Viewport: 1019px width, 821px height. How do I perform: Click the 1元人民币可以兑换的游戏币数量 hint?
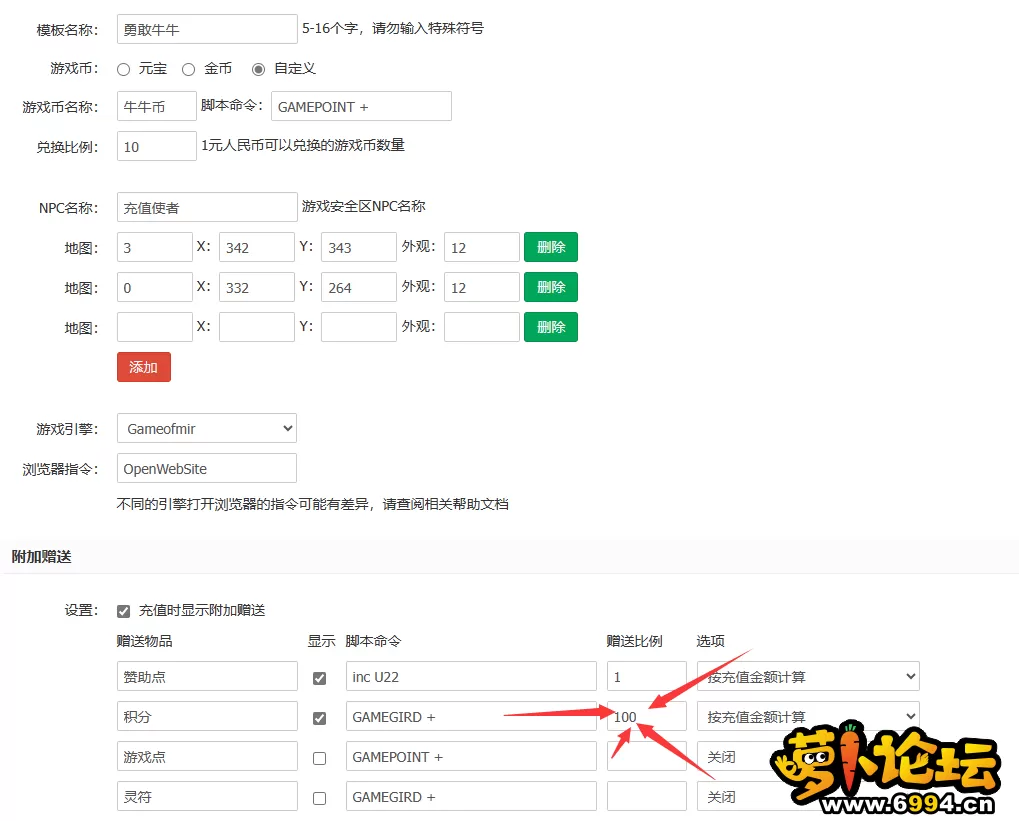pyautogui.click(x=303, y=146)
